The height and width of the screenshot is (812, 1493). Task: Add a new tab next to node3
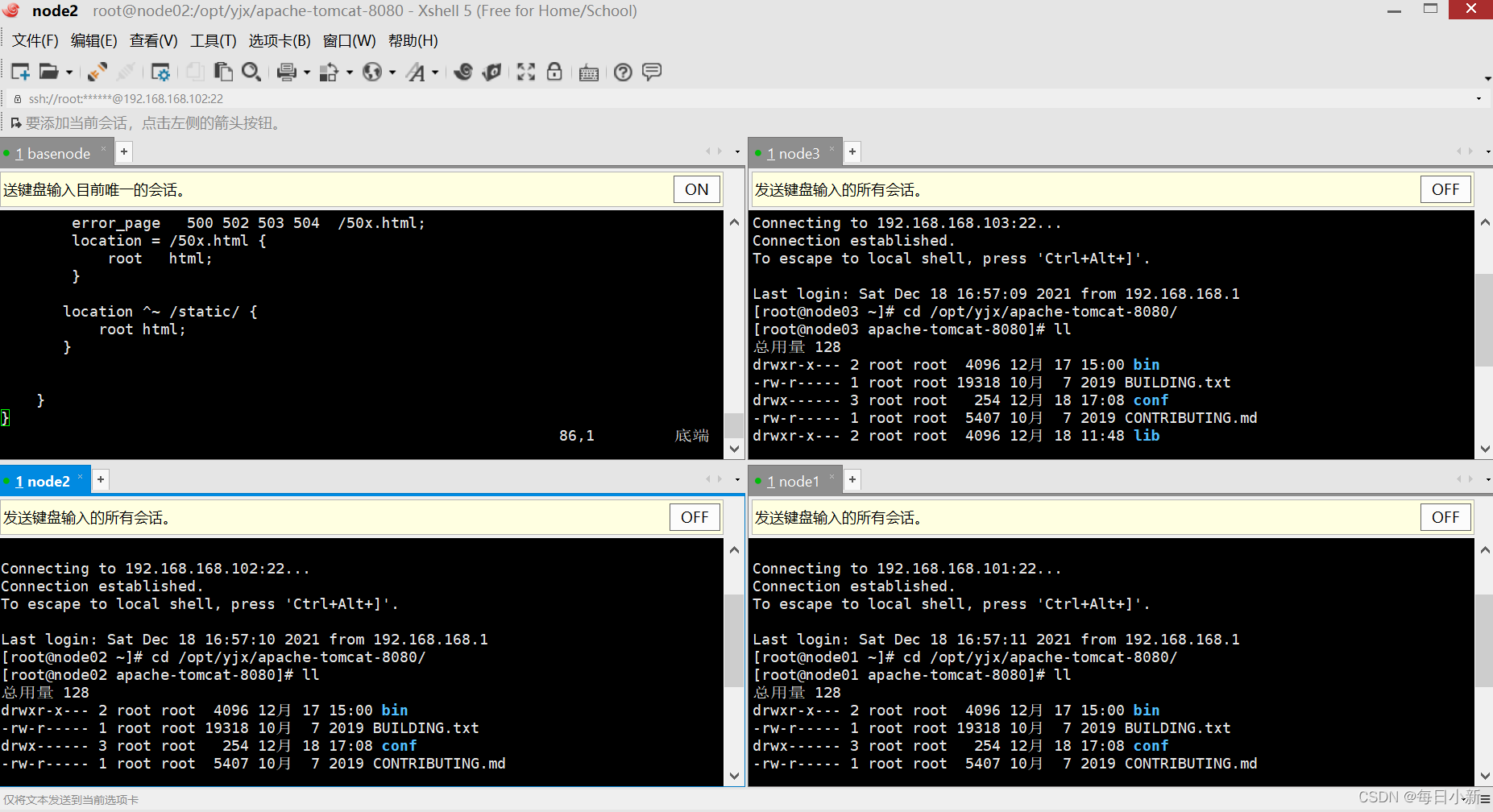pos(852,151)
